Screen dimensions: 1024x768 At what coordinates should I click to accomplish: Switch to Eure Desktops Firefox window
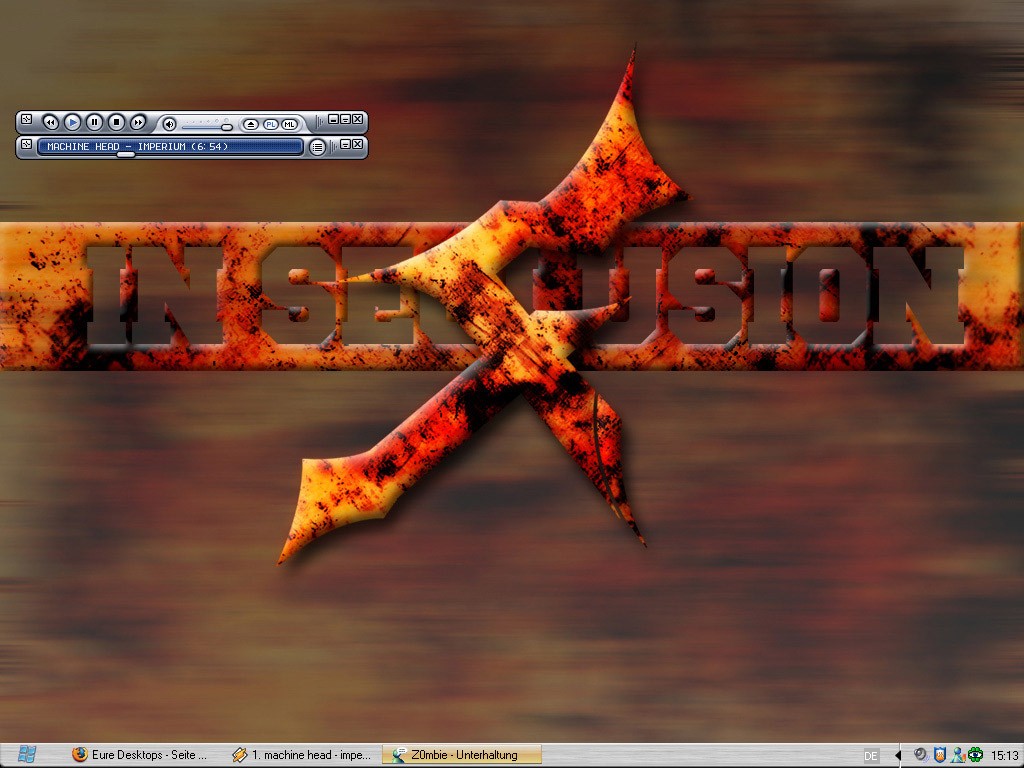pyautogui.click(x=140, y=755)
